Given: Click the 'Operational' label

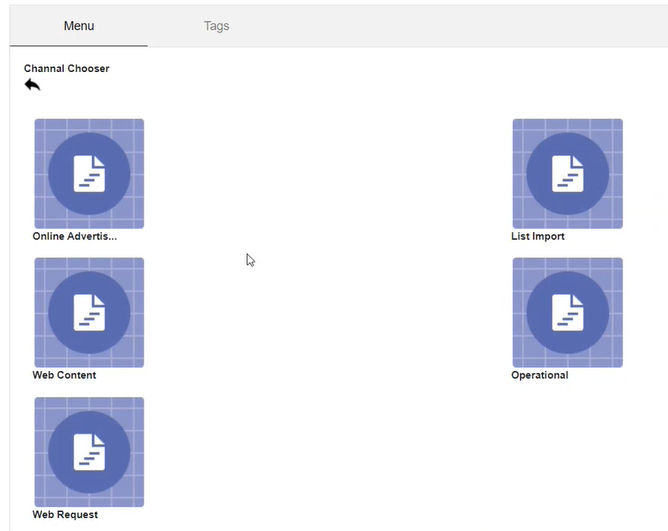Looking at the screenshot, I should [540, 375].
